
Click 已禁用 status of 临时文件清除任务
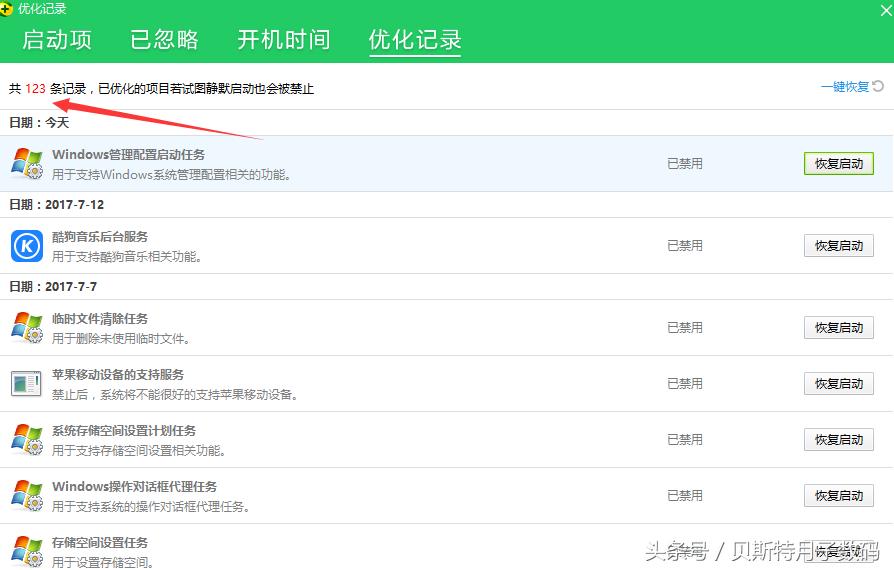coord(685,328)
